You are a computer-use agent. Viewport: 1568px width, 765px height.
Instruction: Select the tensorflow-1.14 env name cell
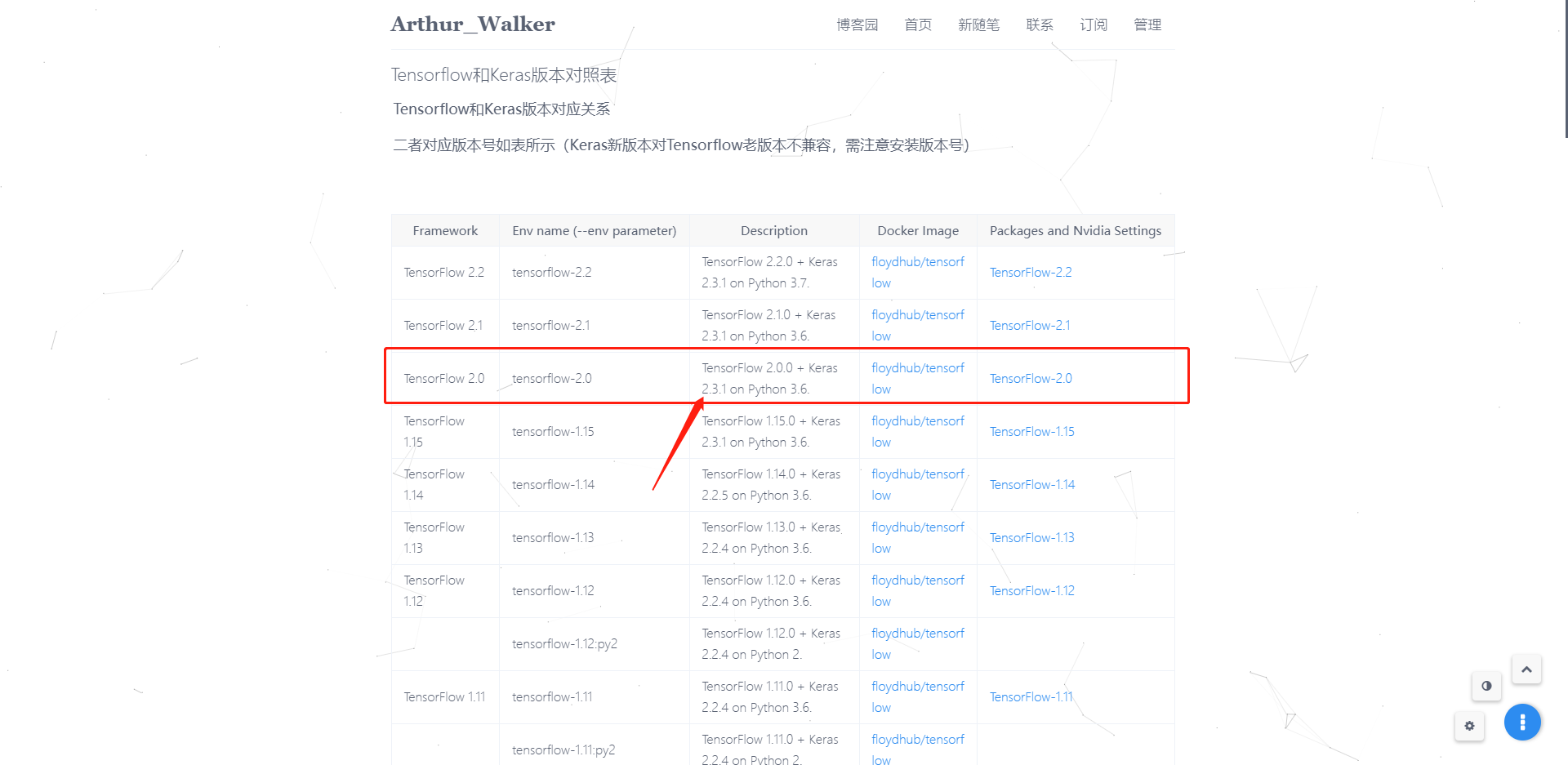pos(595,485)
